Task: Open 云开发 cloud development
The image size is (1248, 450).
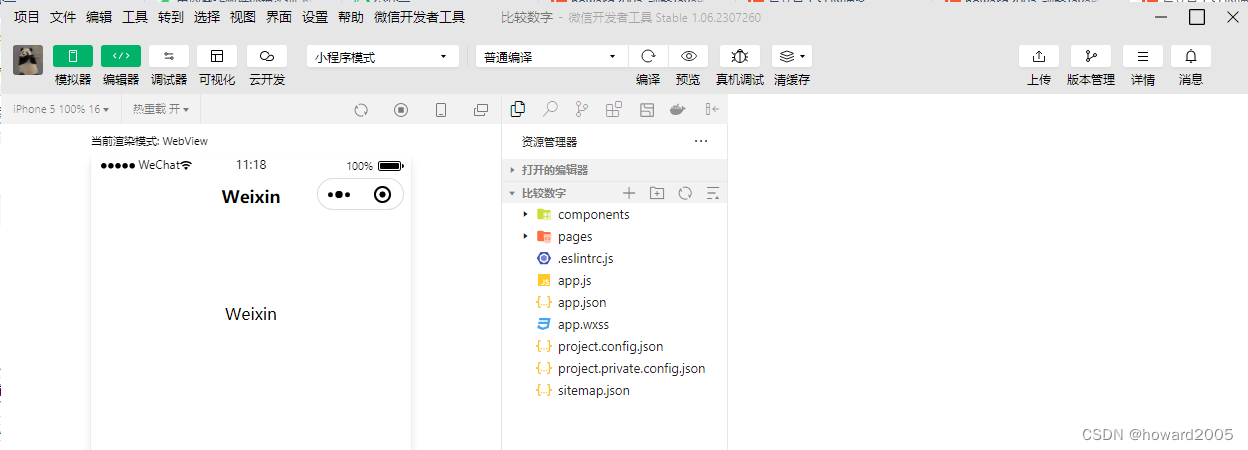Action: click(x=267, y=56)
